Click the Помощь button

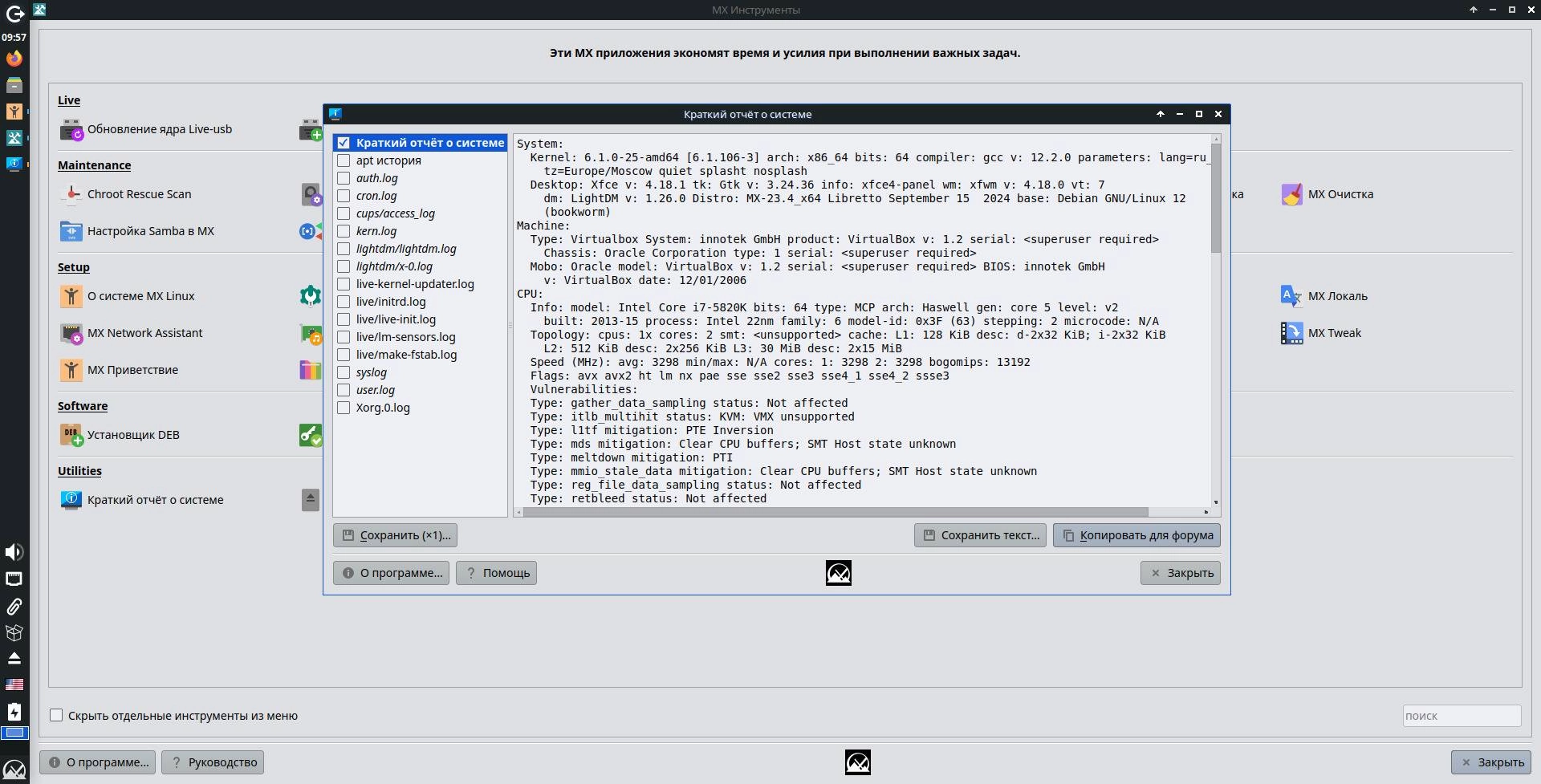496,573
